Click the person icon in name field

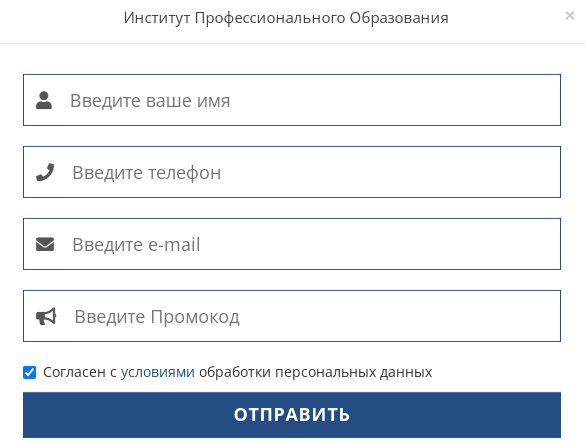click(44, 100)
